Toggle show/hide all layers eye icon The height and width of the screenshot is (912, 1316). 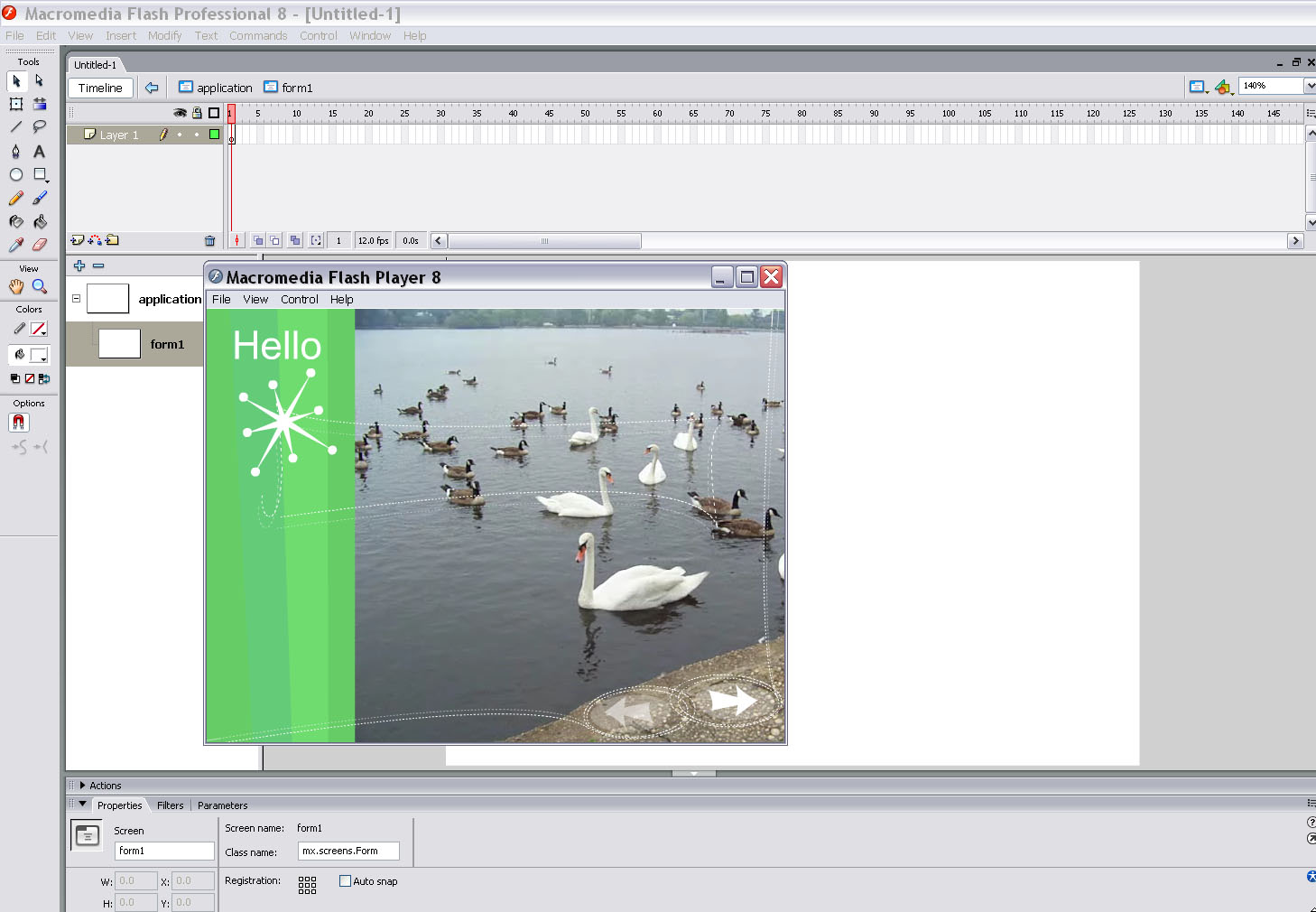tap(180, 113)
